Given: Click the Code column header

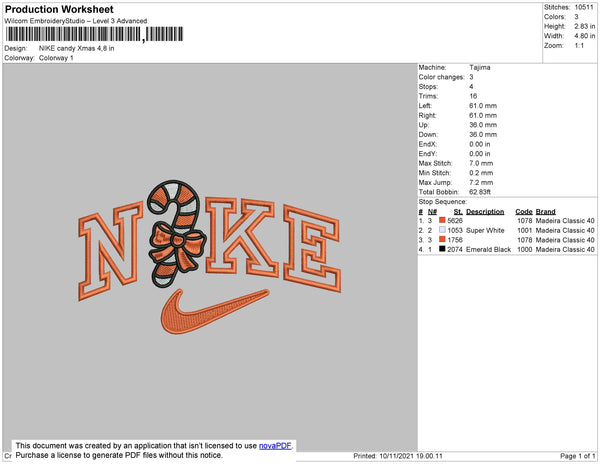Looking at the screenshot, I should tap(524, 212).
